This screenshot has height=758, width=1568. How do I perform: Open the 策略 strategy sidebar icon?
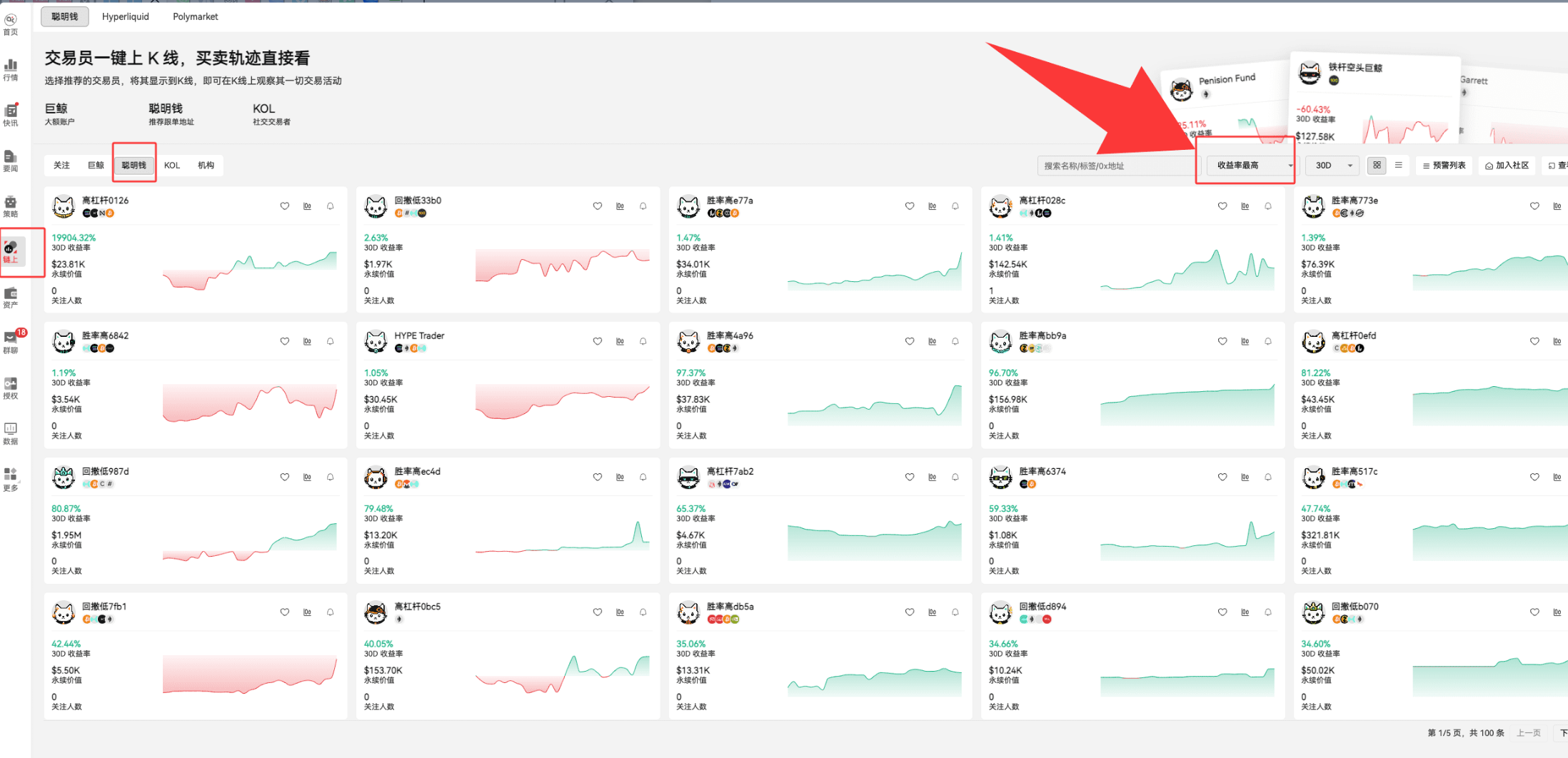(11, 206)
